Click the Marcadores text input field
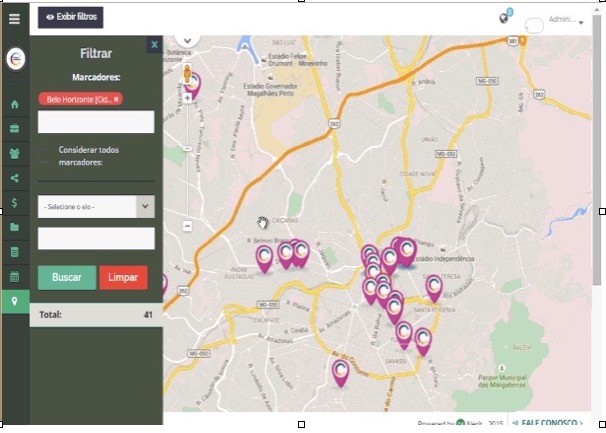Screen dimensions: 606x433 pyautogui.click(x=96, y=122)
